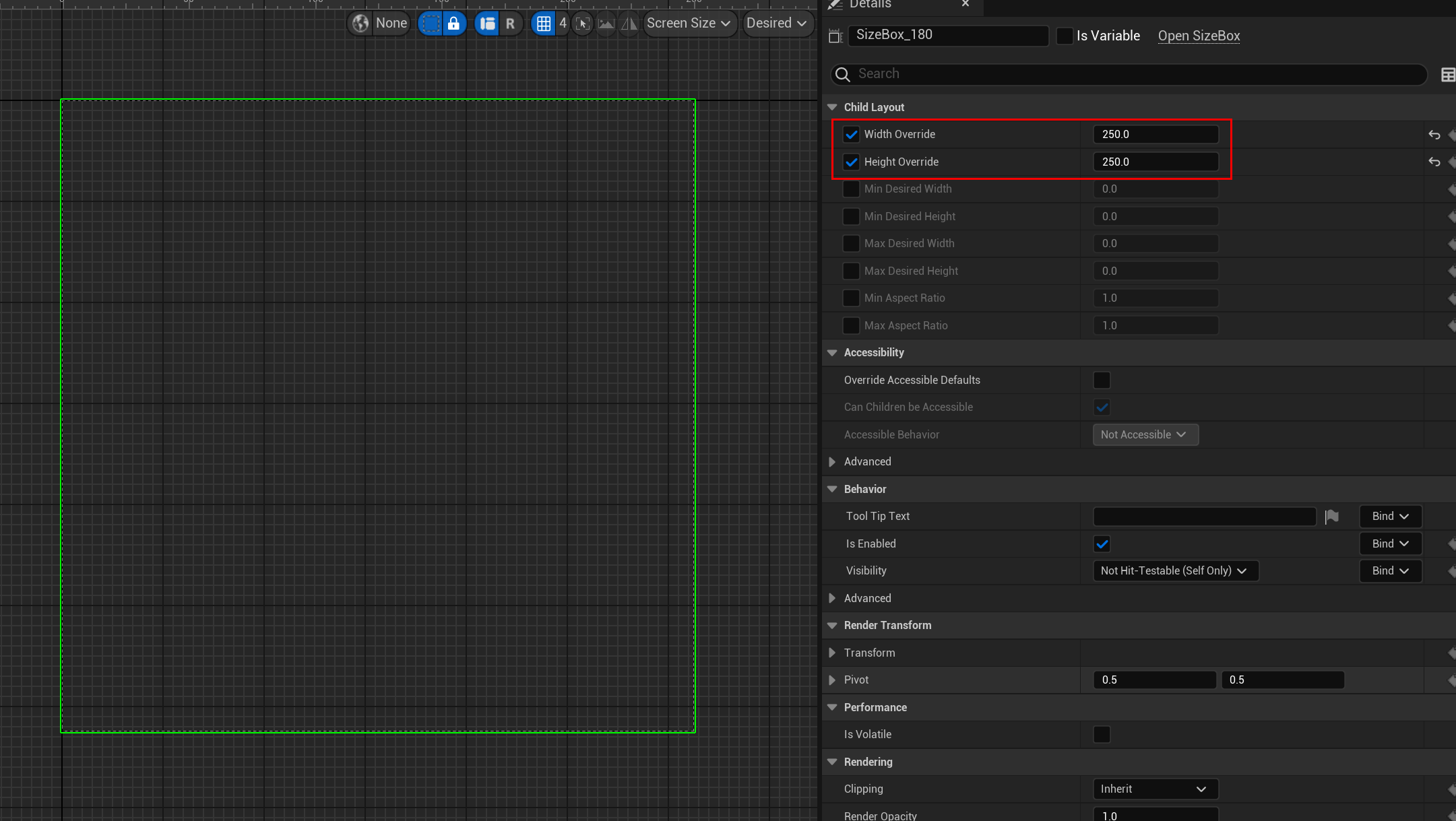
Task: Enable the Is Variable checkbox
Action: pyautogui.click(x=1065, y=36)
